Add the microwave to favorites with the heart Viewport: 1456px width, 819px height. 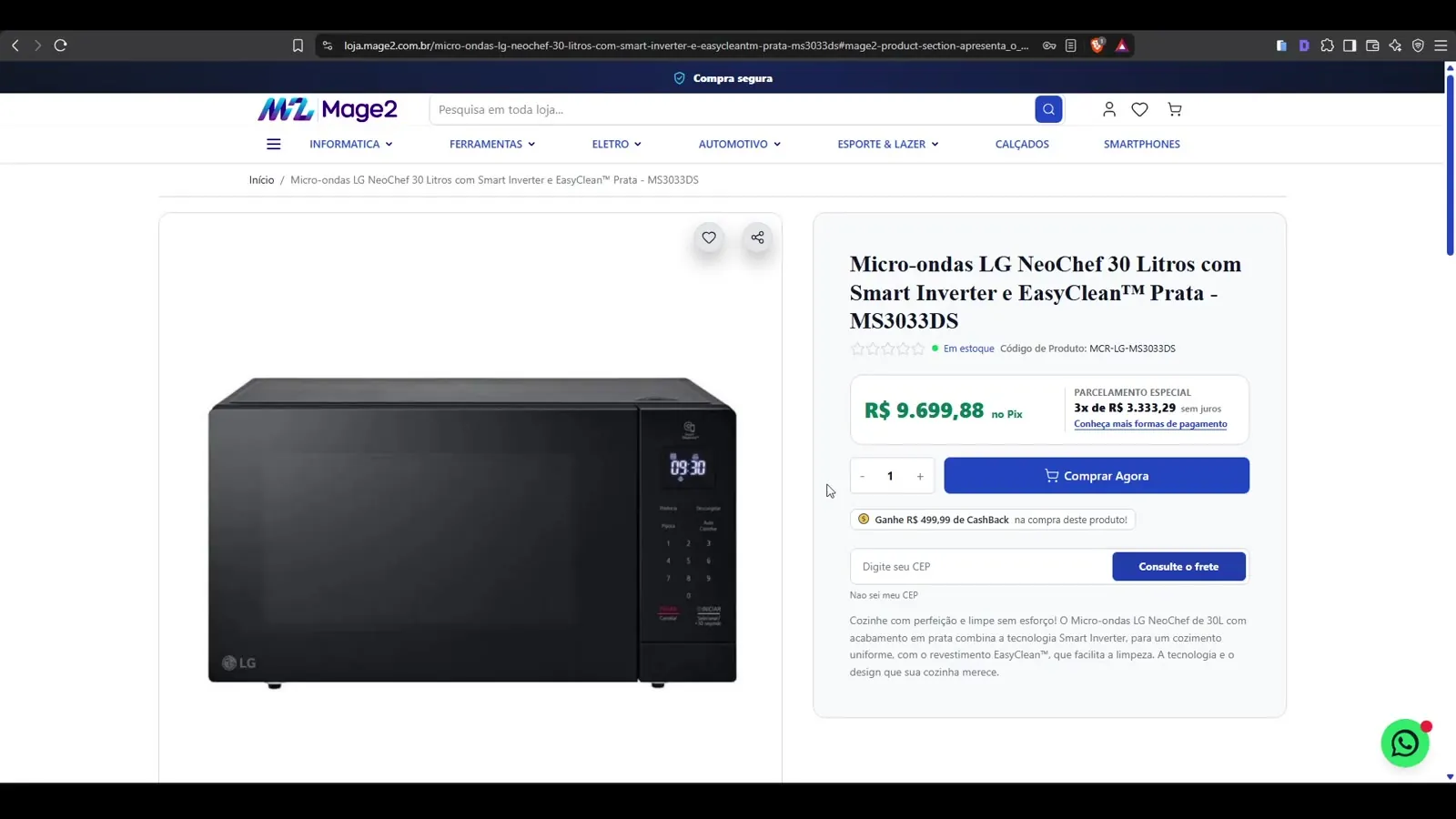pyautogui.click(x=709, y=238)
